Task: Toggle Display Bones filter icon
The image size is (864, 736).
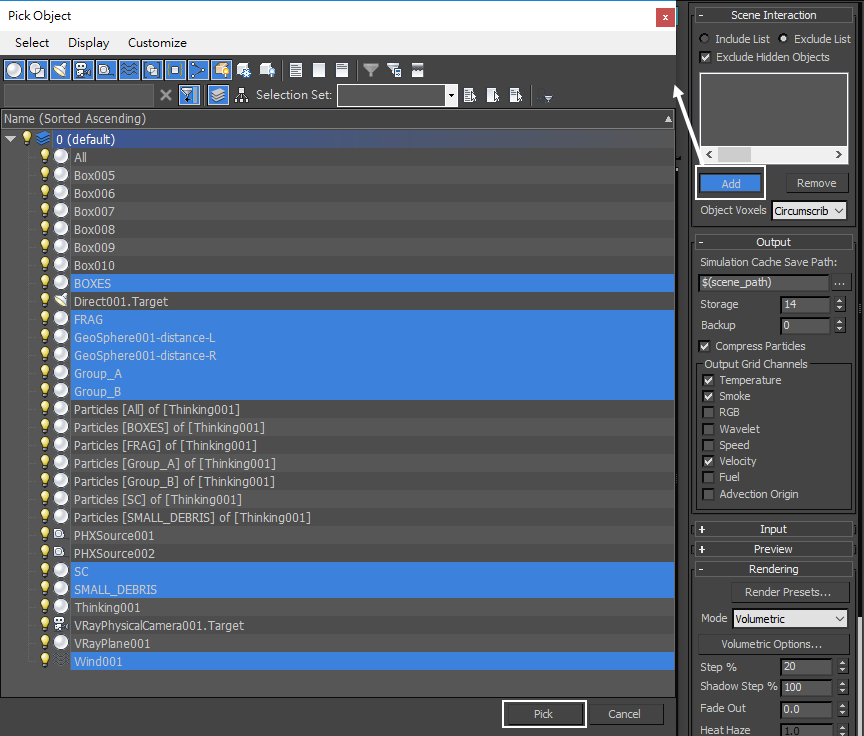Action: click(198, 70)
